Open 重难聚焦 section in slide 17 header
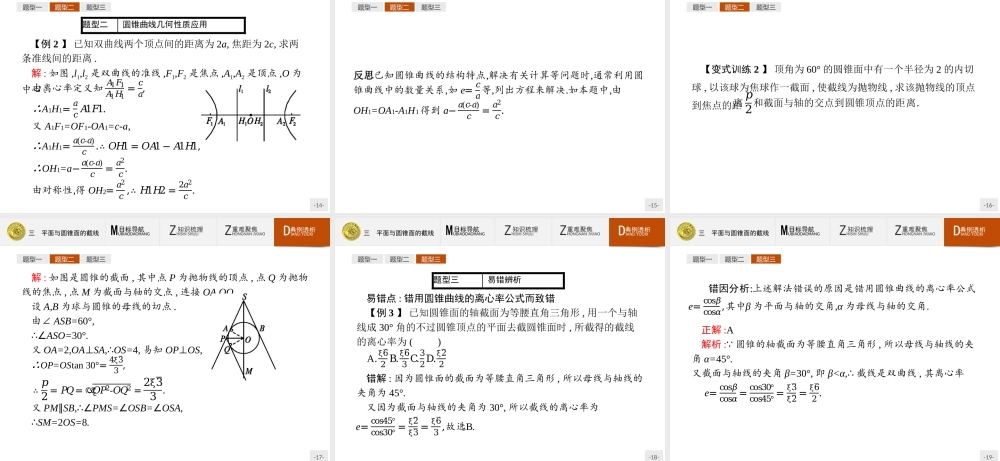Screen dimensions: 1000x461 point(244,231)
